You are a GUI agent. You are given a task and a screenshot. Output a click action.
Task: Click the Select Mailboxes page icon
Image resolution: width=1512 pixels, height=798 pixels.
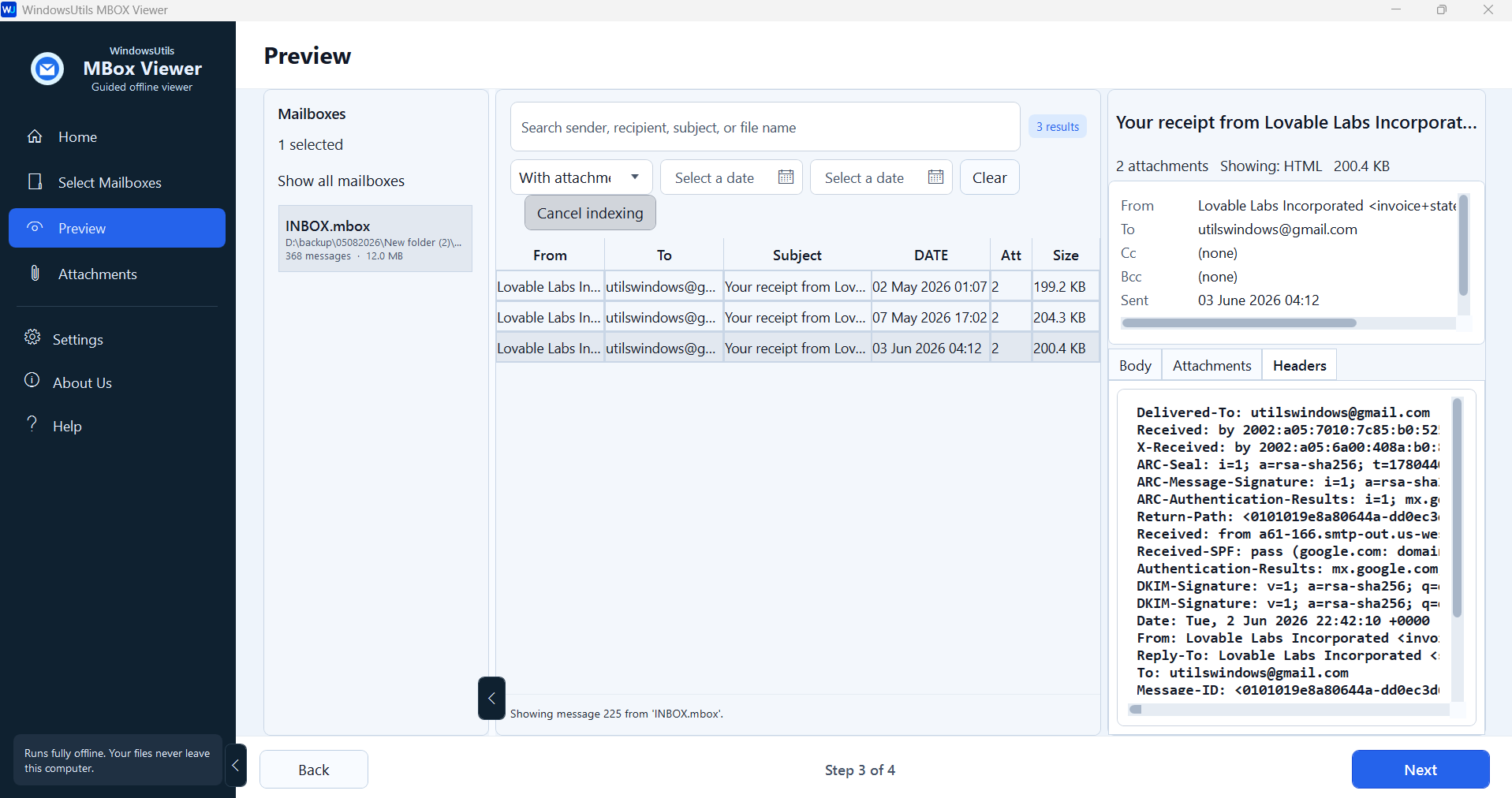(x=35, y=182)
